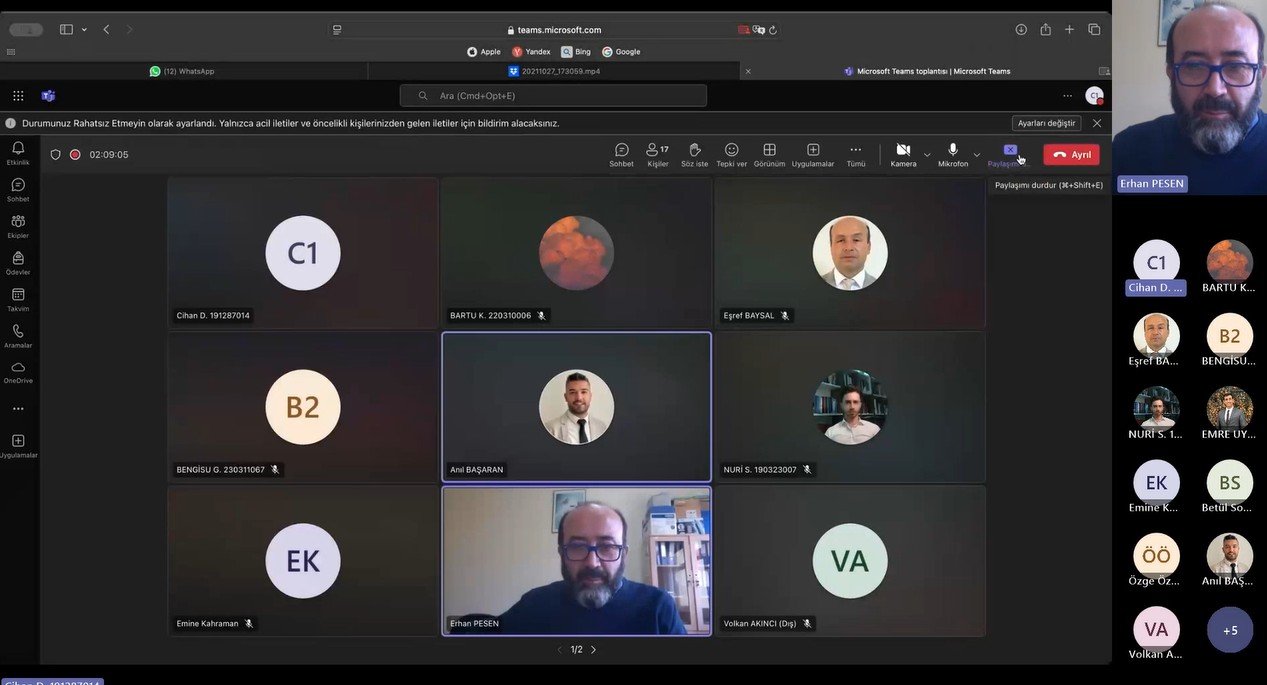Leave the meeting with Ayrıl button
The image size is (1267, 685).
click(x=1071, y=155)
